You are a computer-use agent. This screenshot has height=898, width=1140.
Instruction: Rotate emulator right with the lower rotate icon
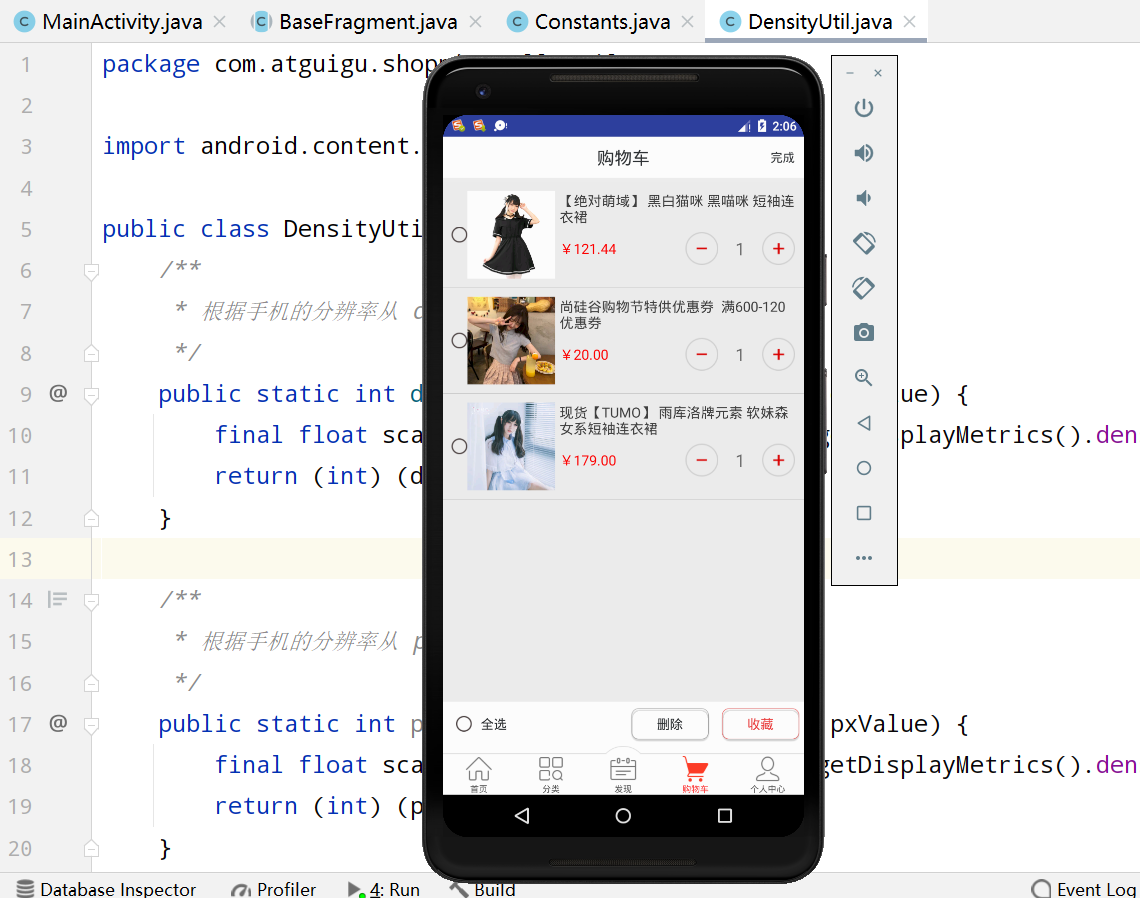(864, 288)
